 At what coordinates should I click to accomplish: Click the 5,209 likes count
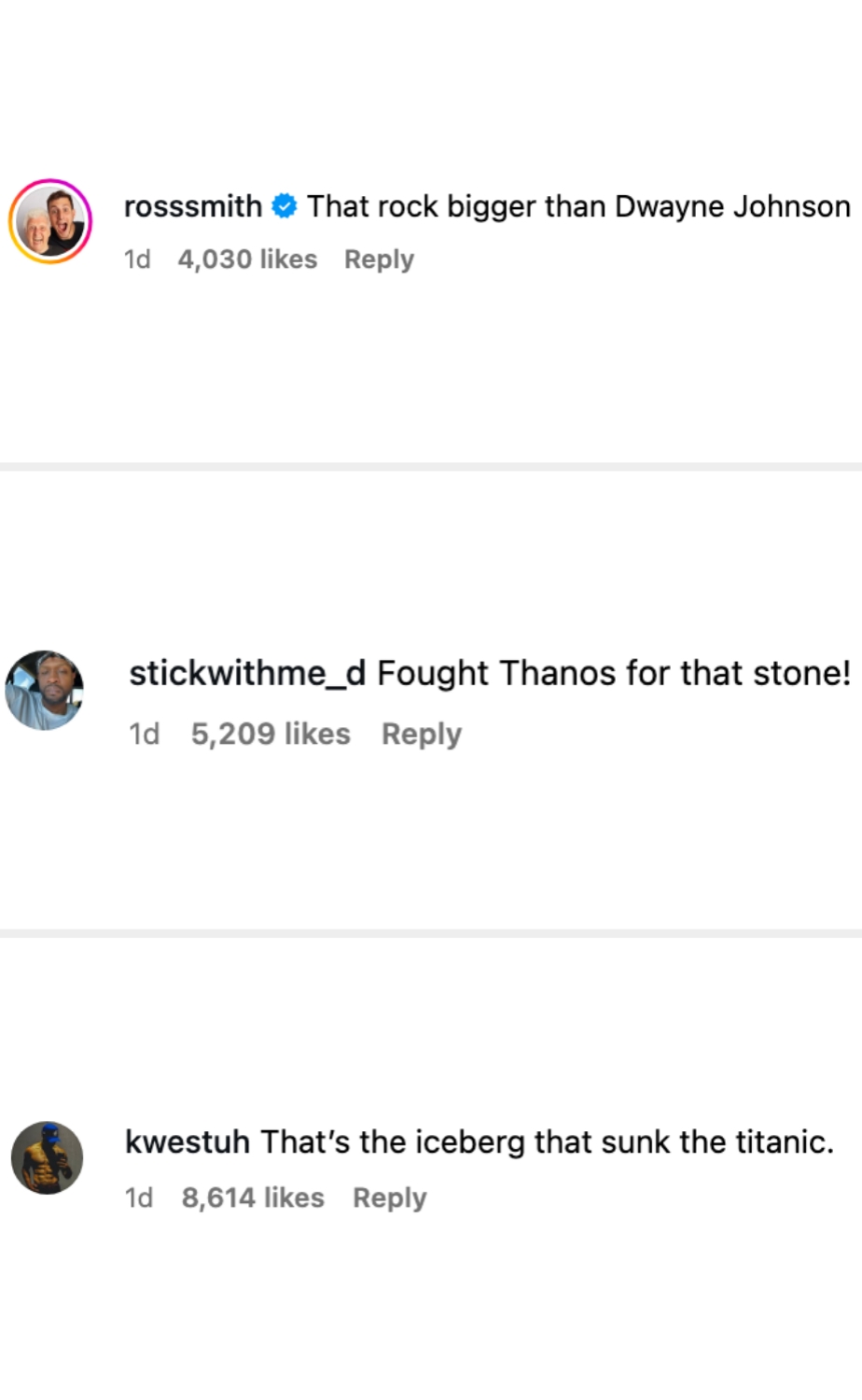click(x=271, y=734)
